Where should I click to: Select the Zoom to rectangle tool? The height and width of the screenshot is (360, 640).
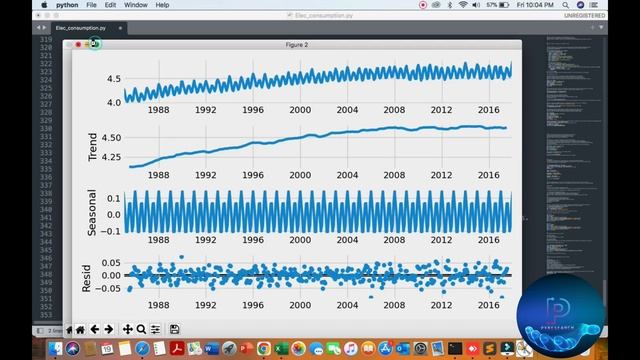141,329
